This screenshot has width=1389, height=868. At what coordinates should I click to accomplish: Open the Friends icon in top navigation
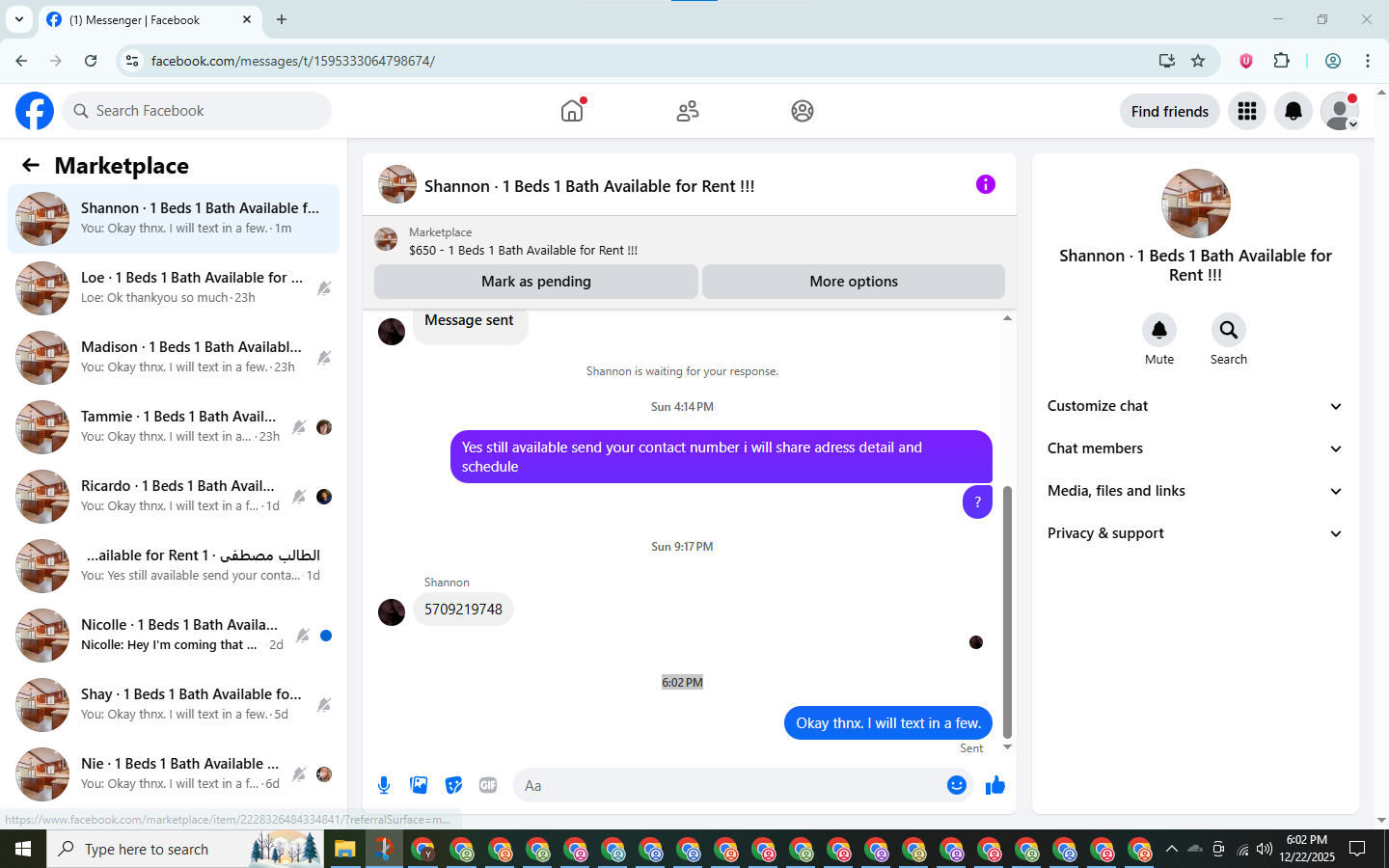click(x=688, y=111)
